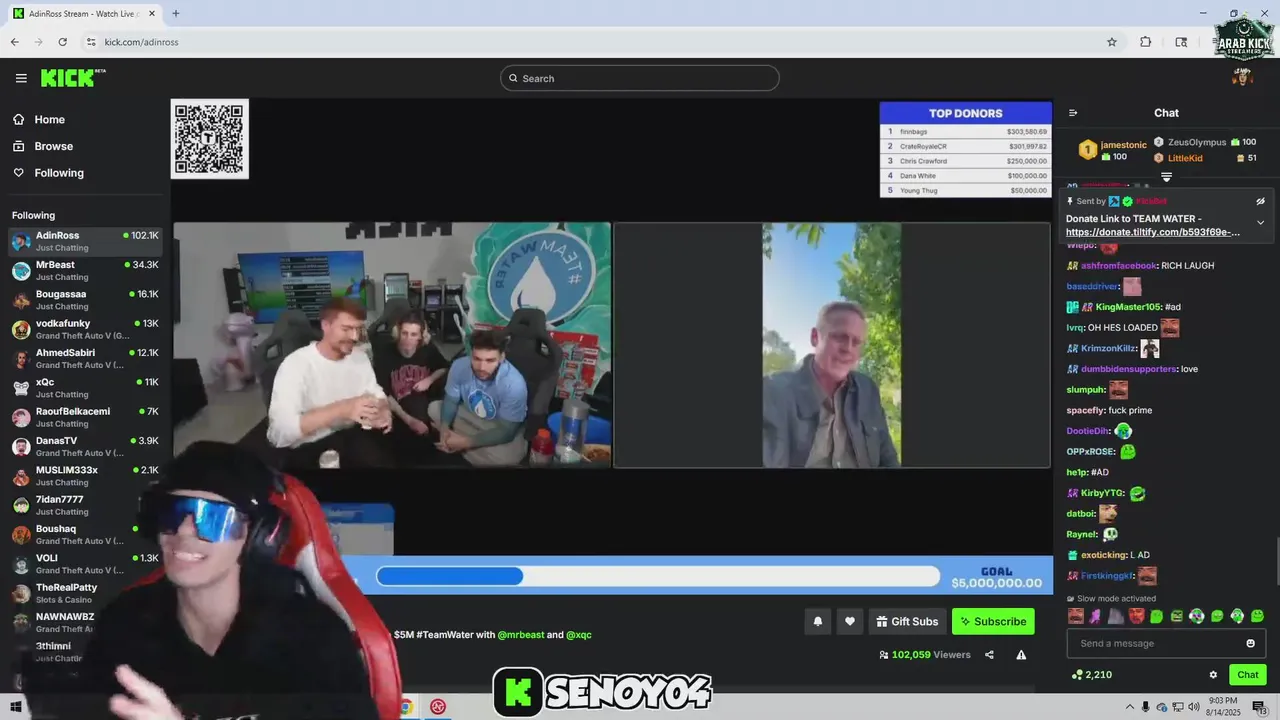Image resolution: width=1280 pixels, height=720 pixels.
Task: Click the first quick emote under slow mode
Action: (x=1076, y=616)
